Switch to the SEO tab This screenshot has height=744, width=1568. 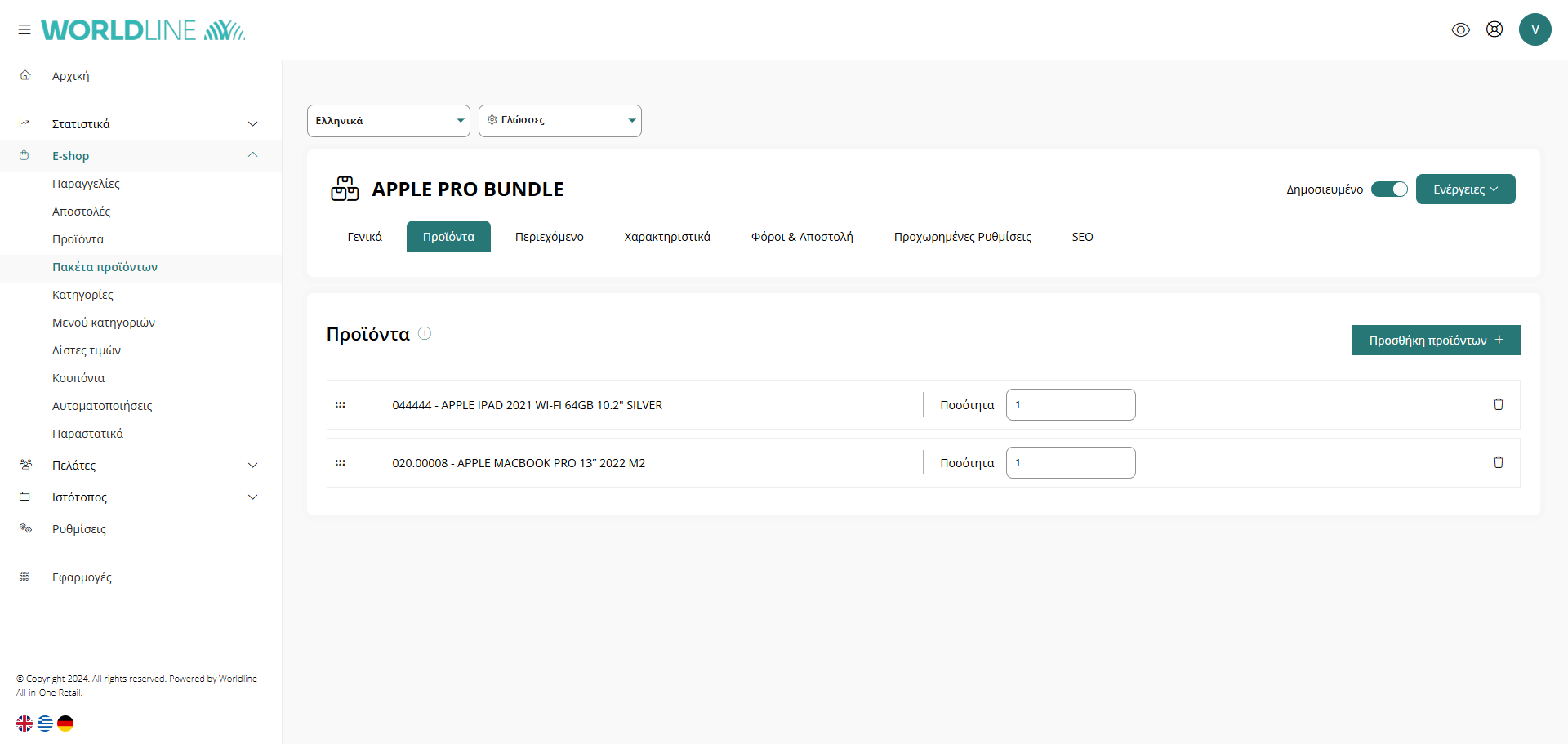(x=1082, y=237)
